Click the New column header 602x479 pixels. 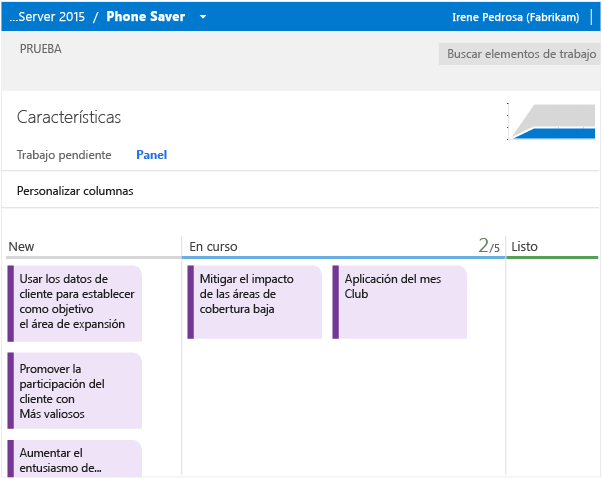click(x=21, y=247)
